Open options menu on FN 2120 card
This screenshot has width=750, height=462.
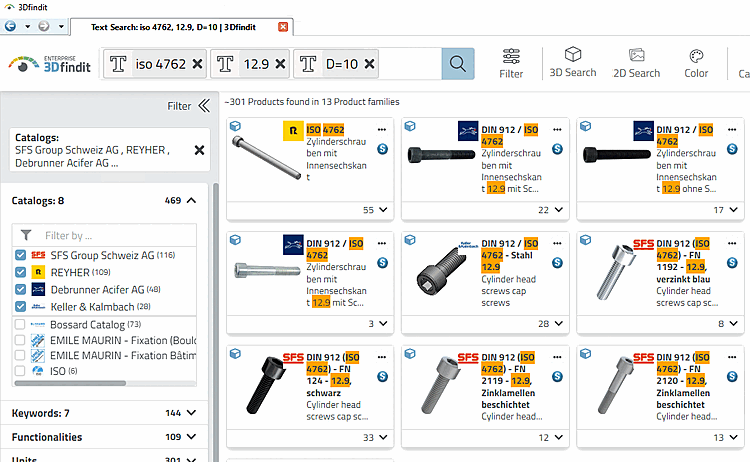pyautogui.click(x=732, y=357)
